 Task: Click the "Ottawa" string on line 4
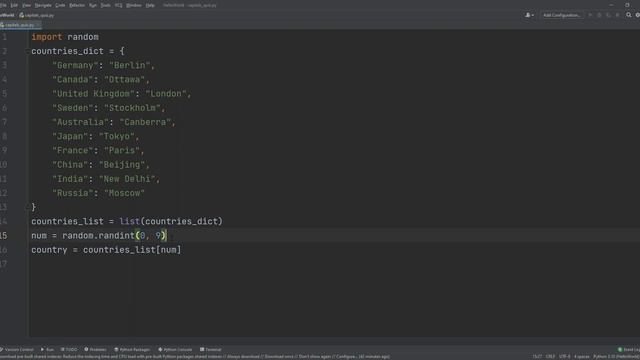coord(124,80)
